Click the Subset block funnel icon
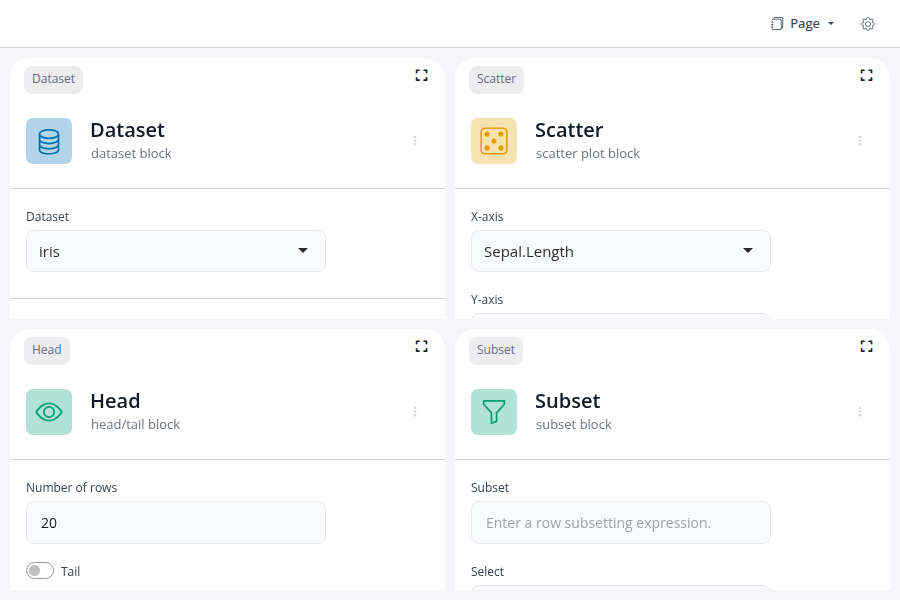Image resolution: width=900 pixels, height=600 pixels. pos(494,412)
